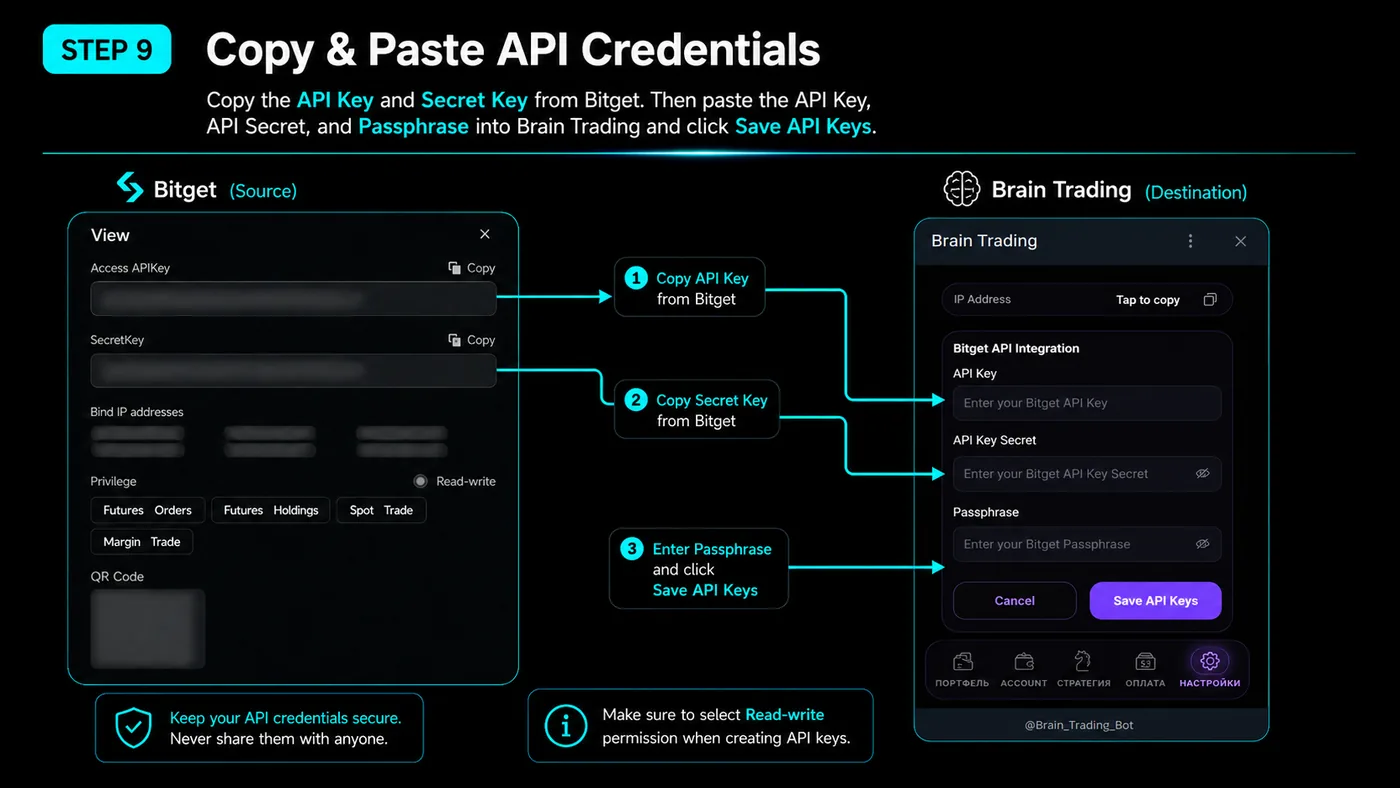1400x788 pixels.
Task: Click the blurred SecretKey field
Action: pyautogui.click(x=293, y=371)
